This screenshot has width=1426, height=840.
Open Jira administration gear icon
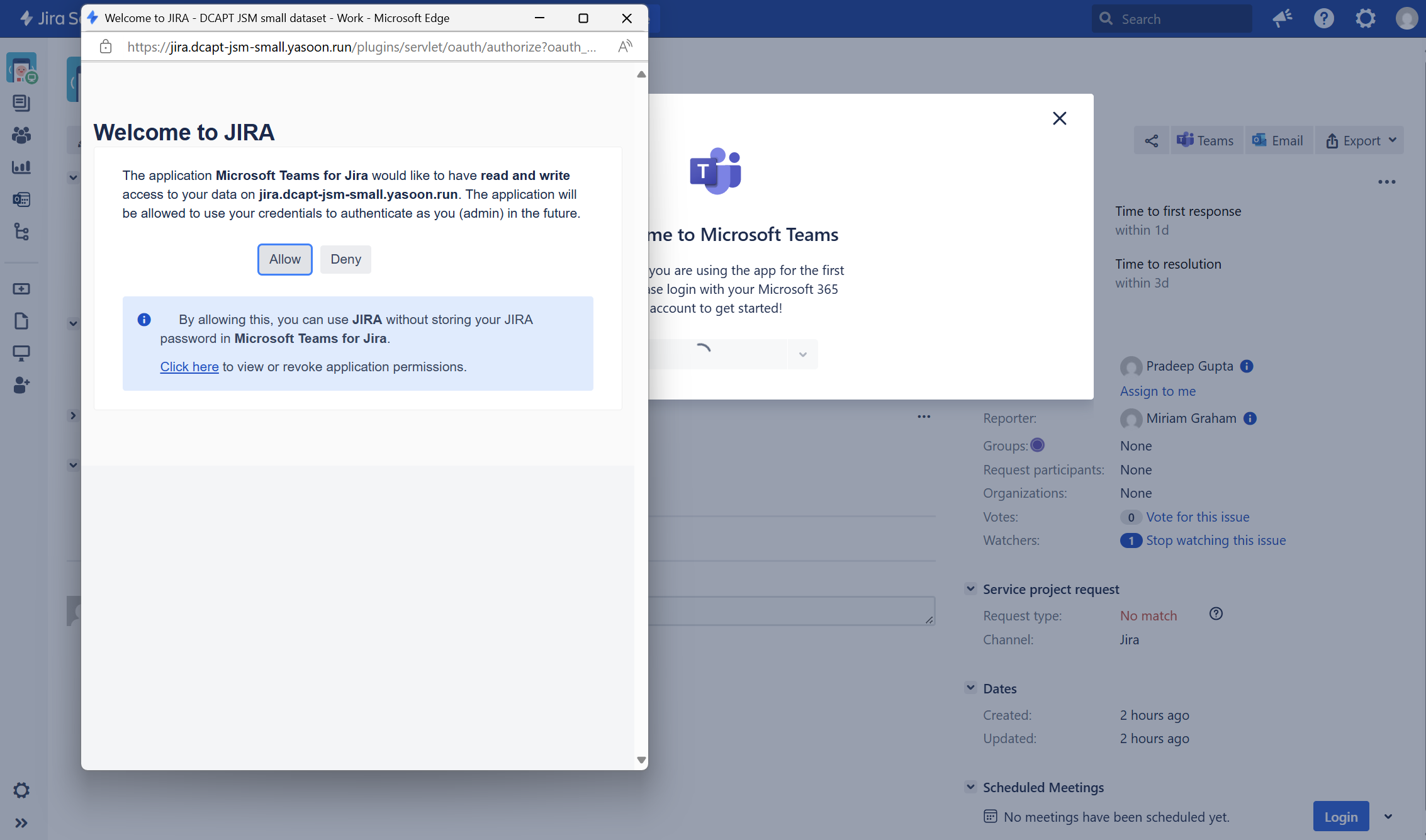1365,19
